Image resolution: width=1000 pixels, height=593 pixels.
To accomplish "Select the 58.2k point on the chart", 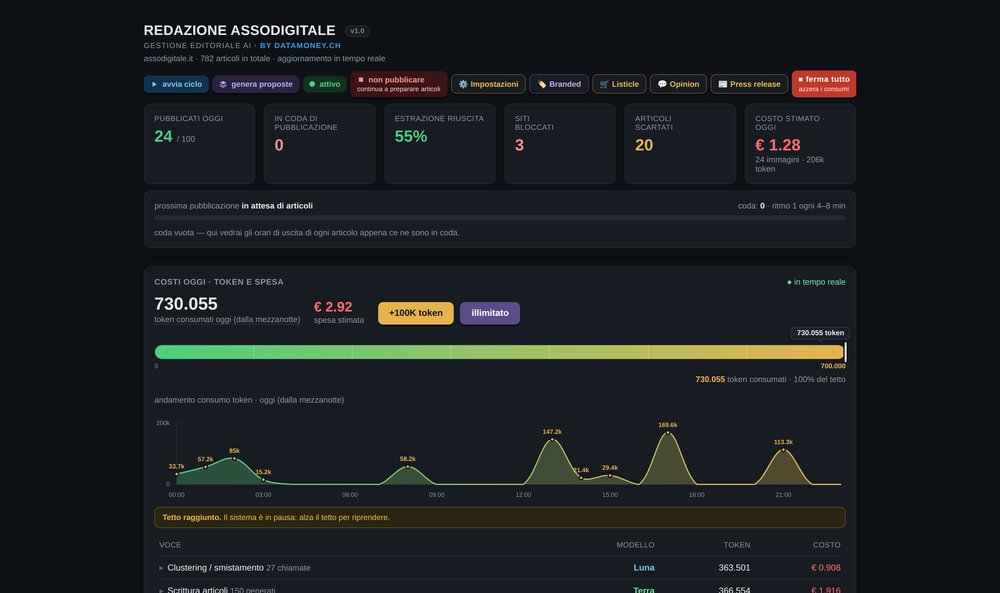I will (x=408, y=467).
